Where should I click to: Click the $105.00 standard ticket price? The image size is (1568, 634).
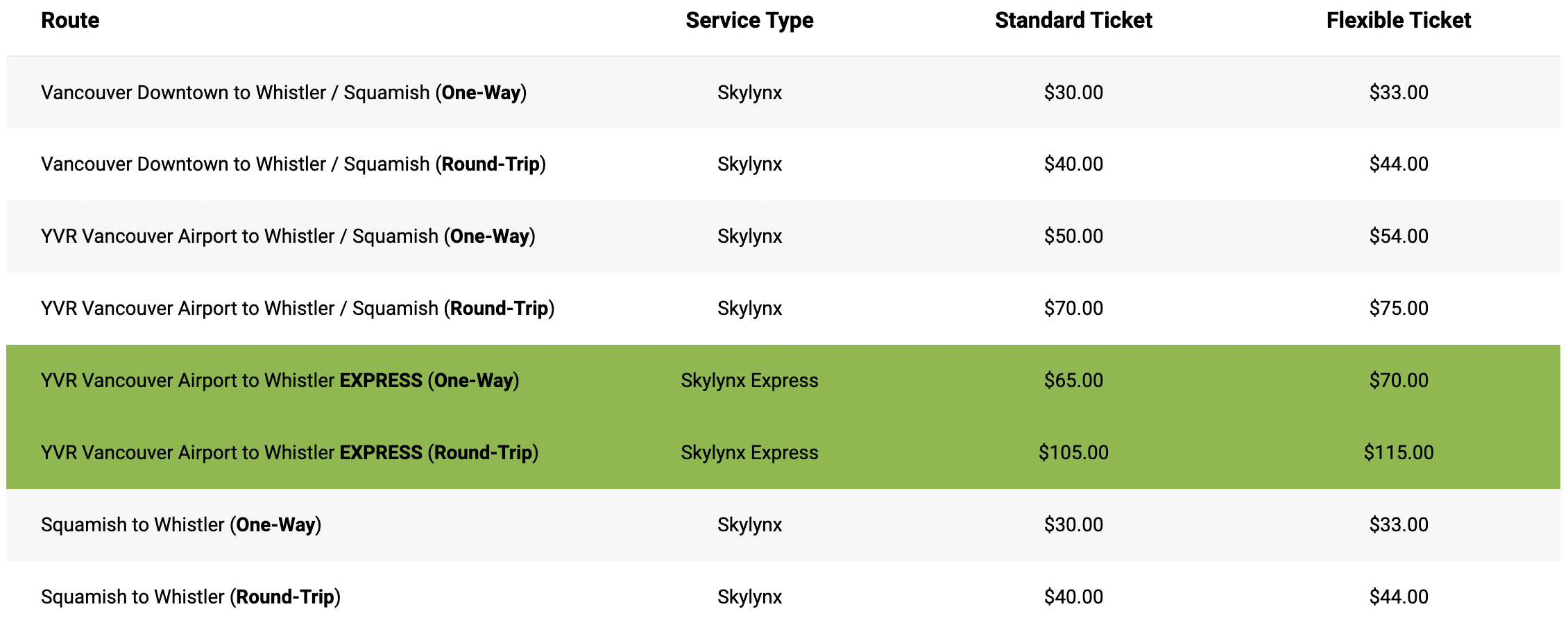pos(1073,453)
